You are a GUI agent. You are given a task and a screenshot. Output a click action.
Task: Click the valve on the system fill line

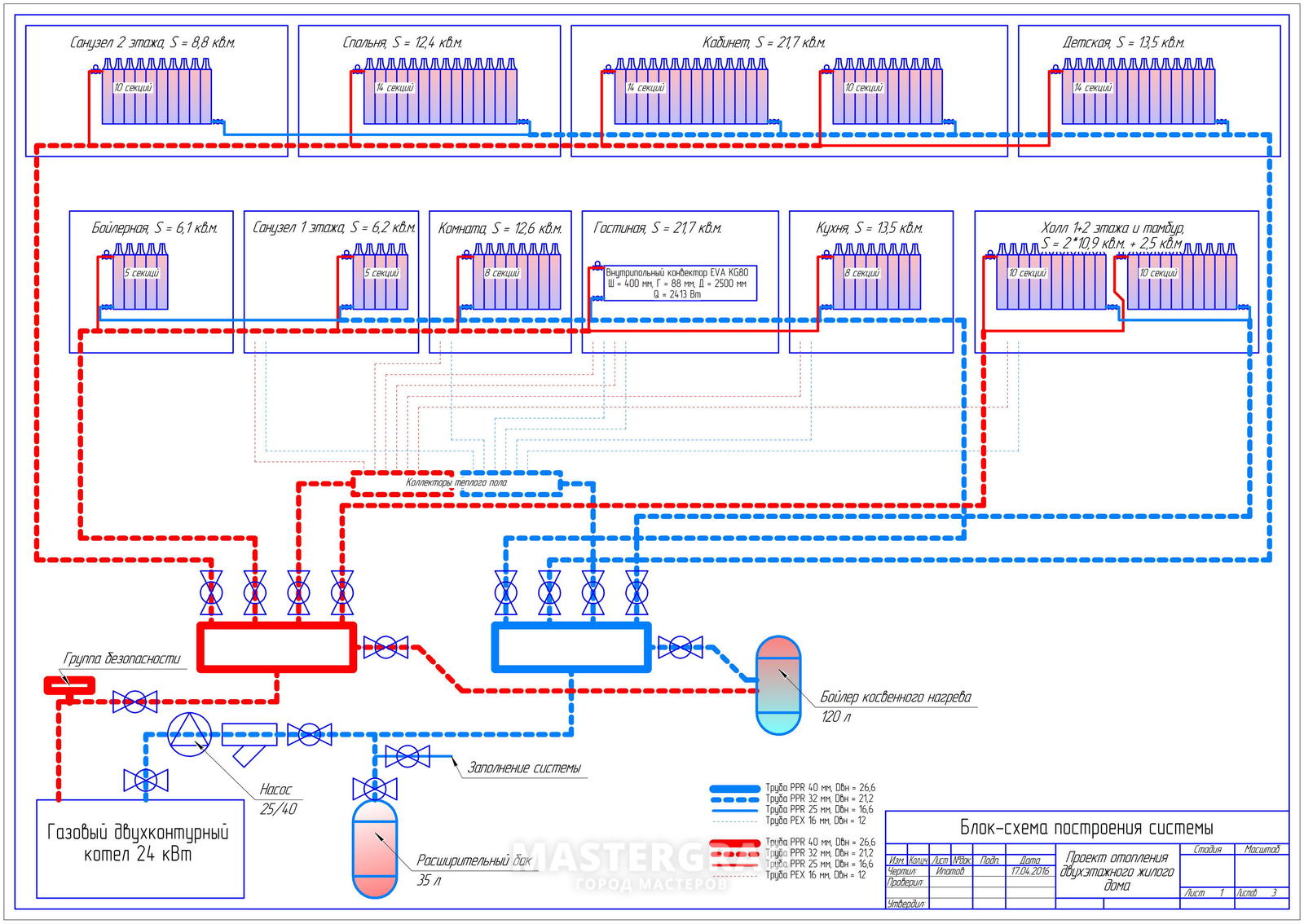(407, 756)
